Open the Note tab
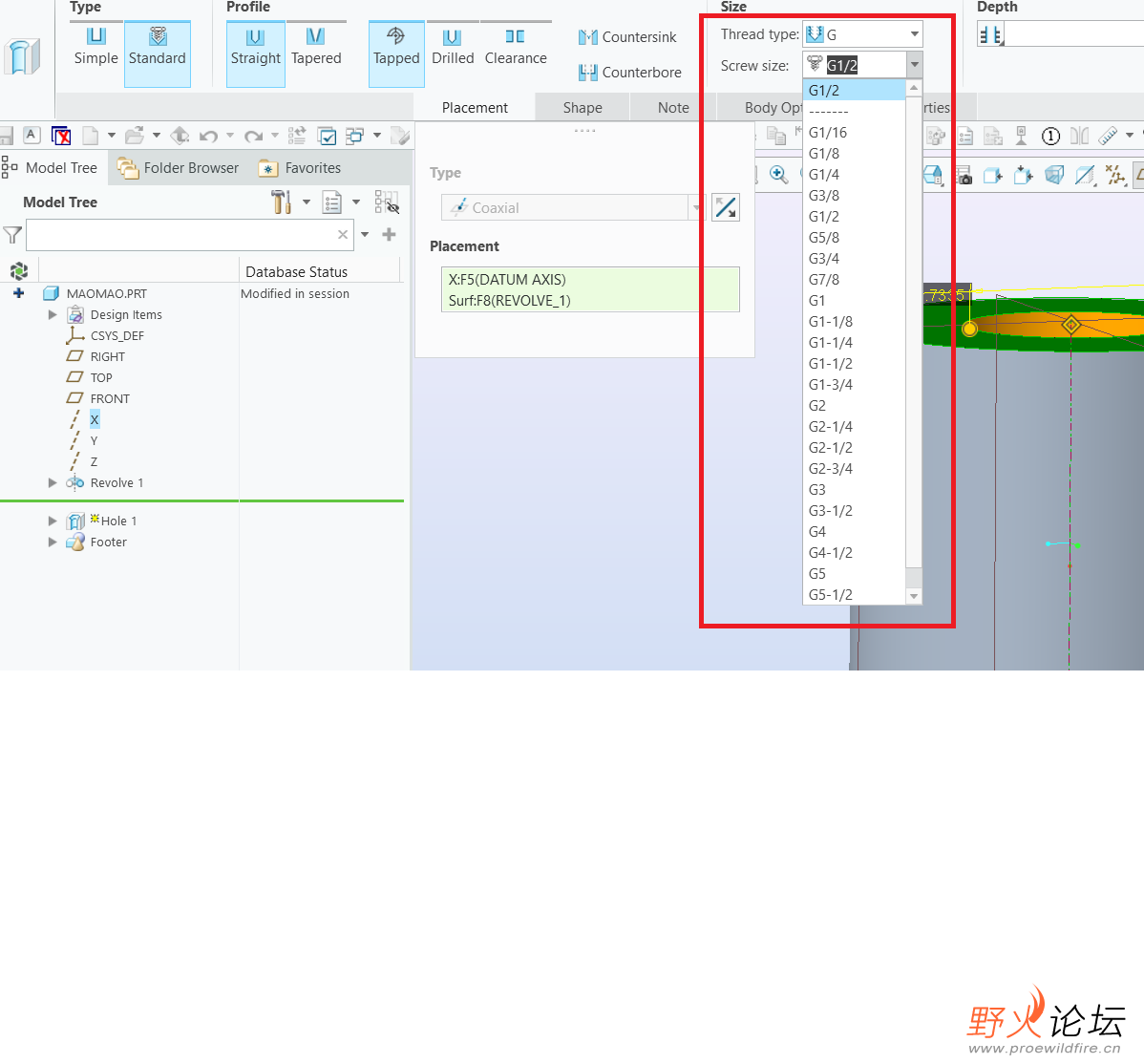This screenshot has width=1144, height=1064. click(x=672, y=107)
